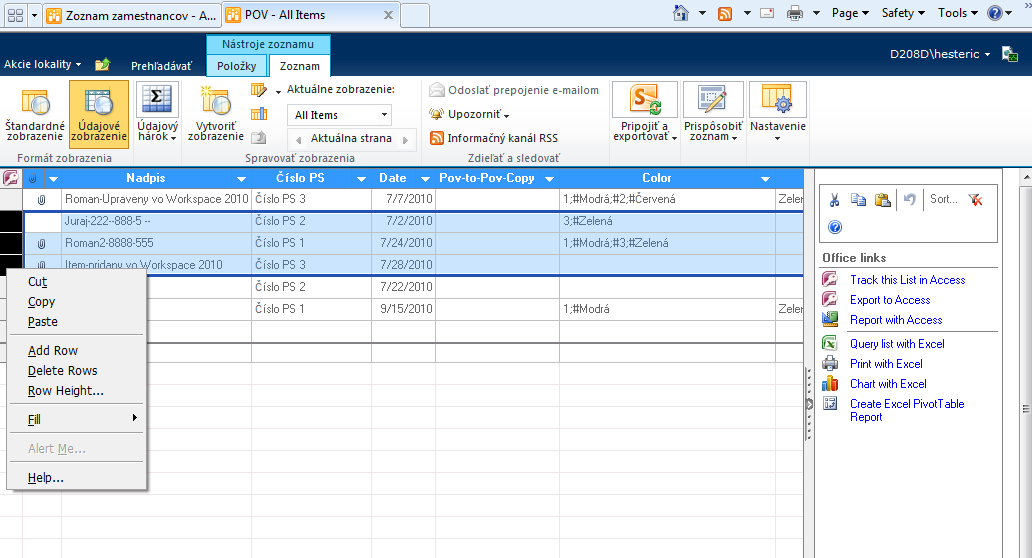Viewport: 1032px width, 558px height.
Task: Click Chart with Excel link
Action: click(x=888, y=384)
